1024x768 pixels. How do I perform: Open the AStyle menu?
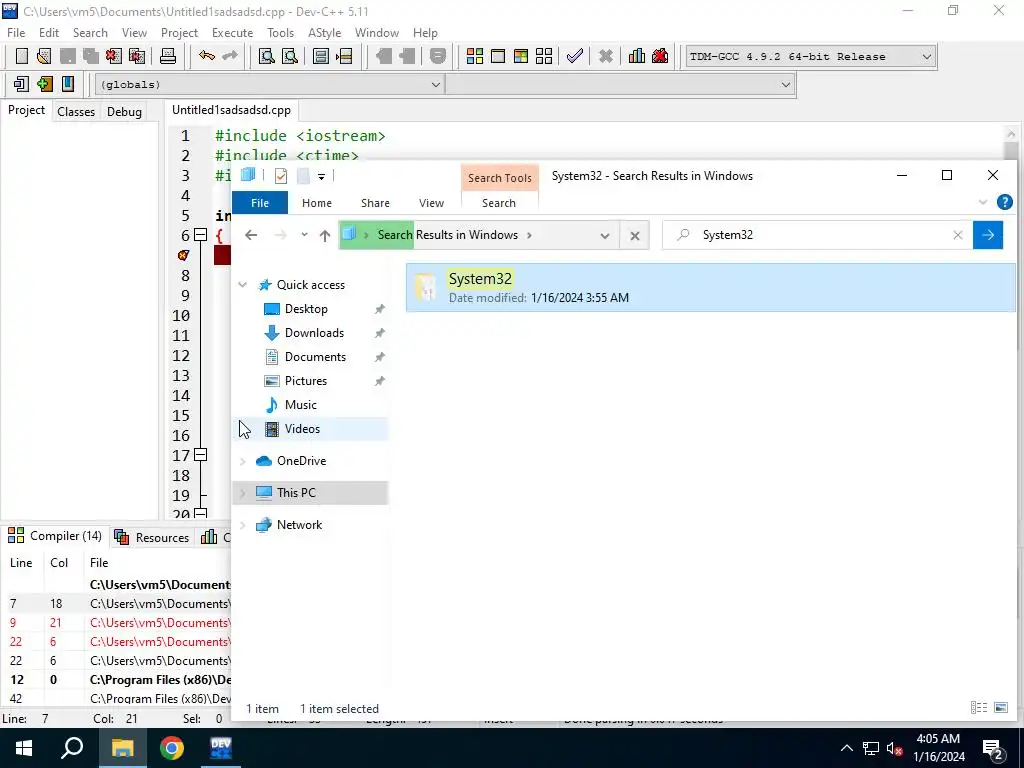[325, 33]
